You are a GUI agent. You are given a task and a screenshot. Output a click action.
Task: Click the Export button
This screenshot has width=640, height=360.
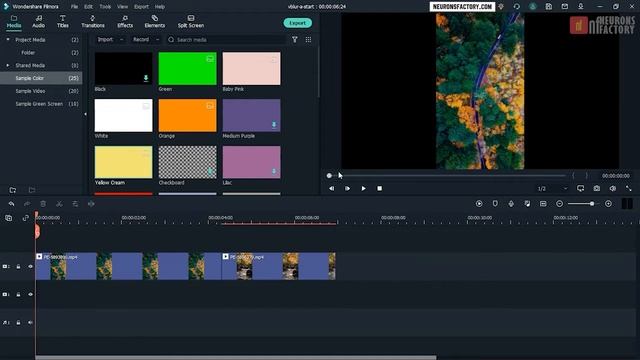pos(298,23)
